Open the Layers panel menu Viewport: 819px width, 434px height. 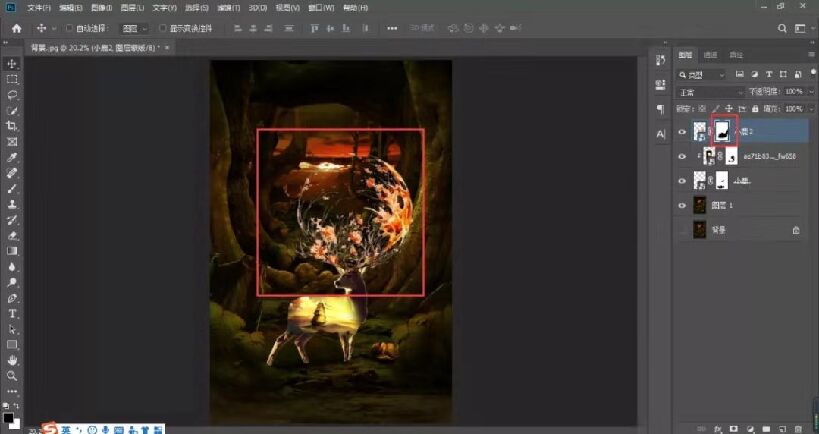811,54
